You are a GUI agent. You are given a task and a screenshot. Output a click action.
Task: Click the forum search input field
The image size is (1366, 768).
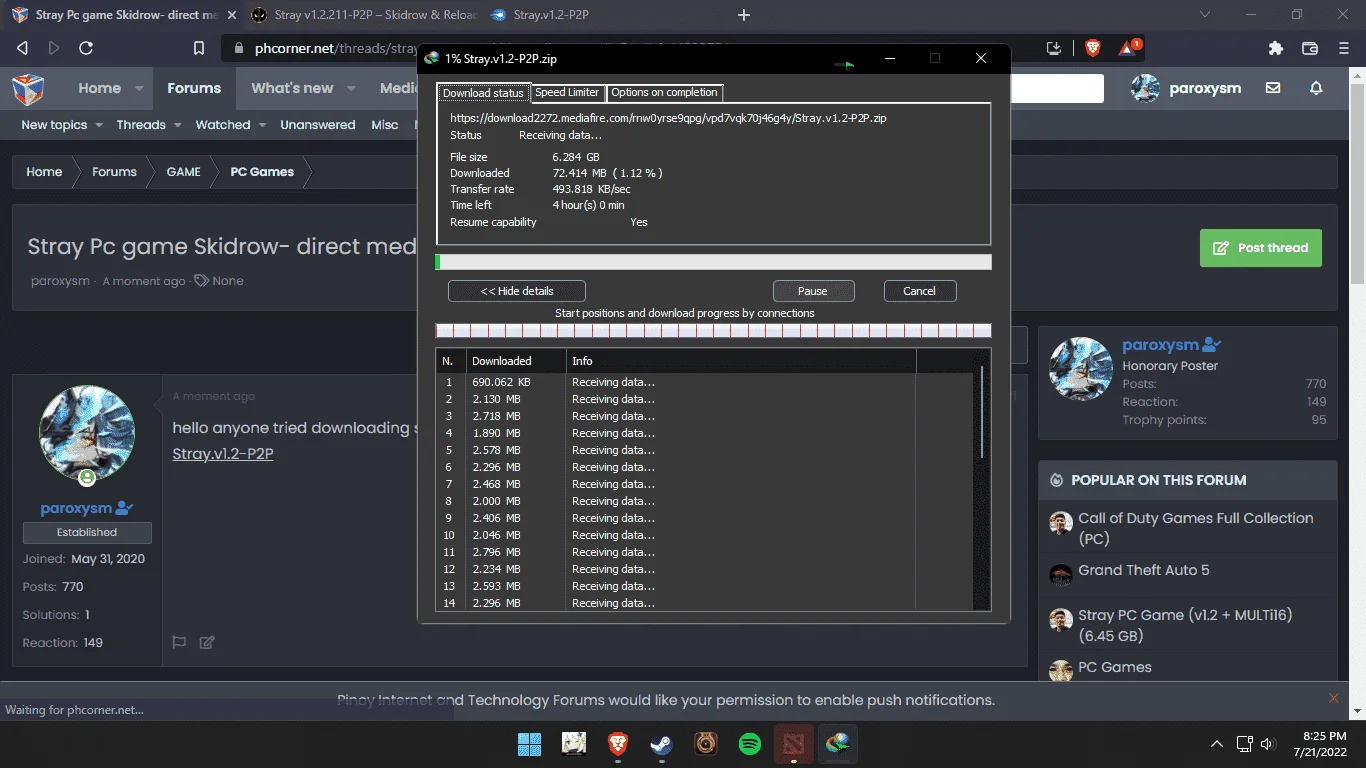(x=1057, y=88)
